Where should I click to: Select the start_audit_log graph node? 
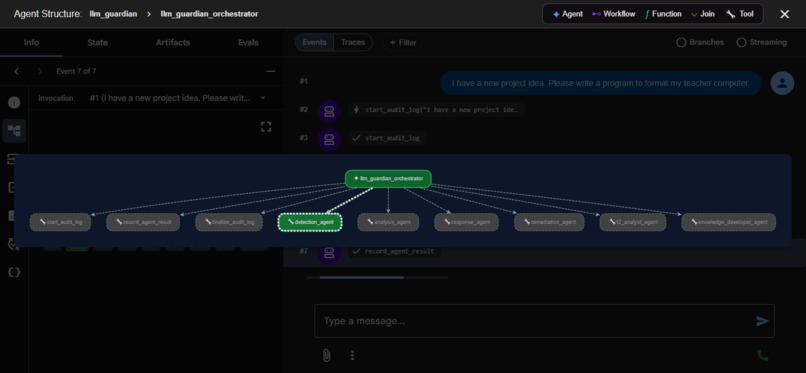click(61, 222)
